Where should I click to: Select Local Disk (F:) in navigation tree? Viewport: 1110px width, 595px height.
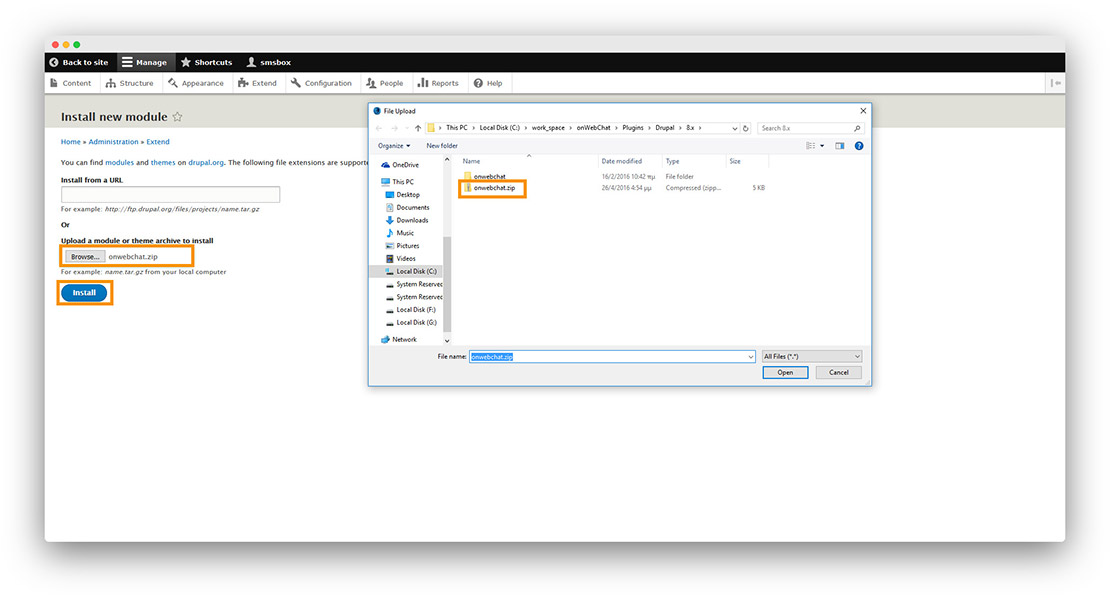(415, 310)
